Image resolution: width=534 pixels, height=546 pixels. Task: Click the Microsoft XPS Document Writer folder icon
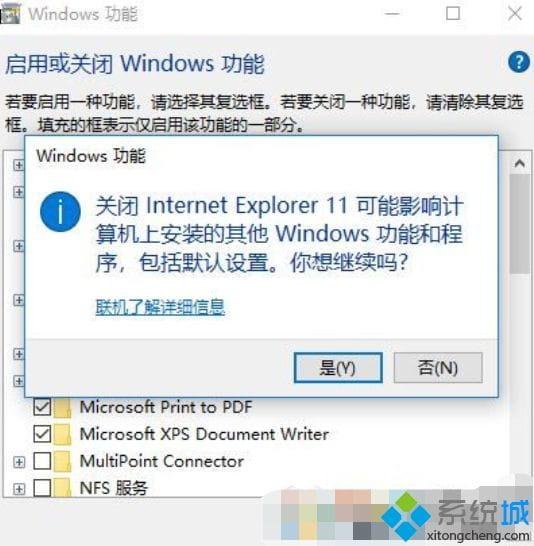coord(63,434)
